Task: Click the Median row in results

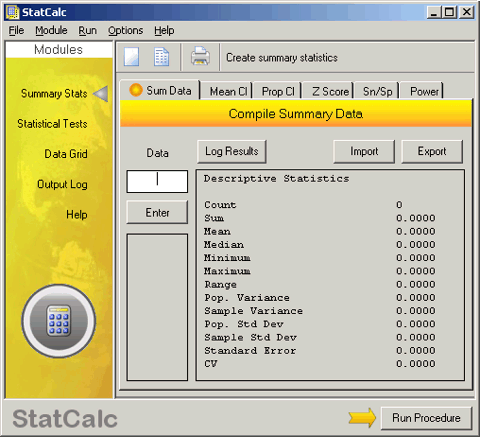Action: (320, 245)
